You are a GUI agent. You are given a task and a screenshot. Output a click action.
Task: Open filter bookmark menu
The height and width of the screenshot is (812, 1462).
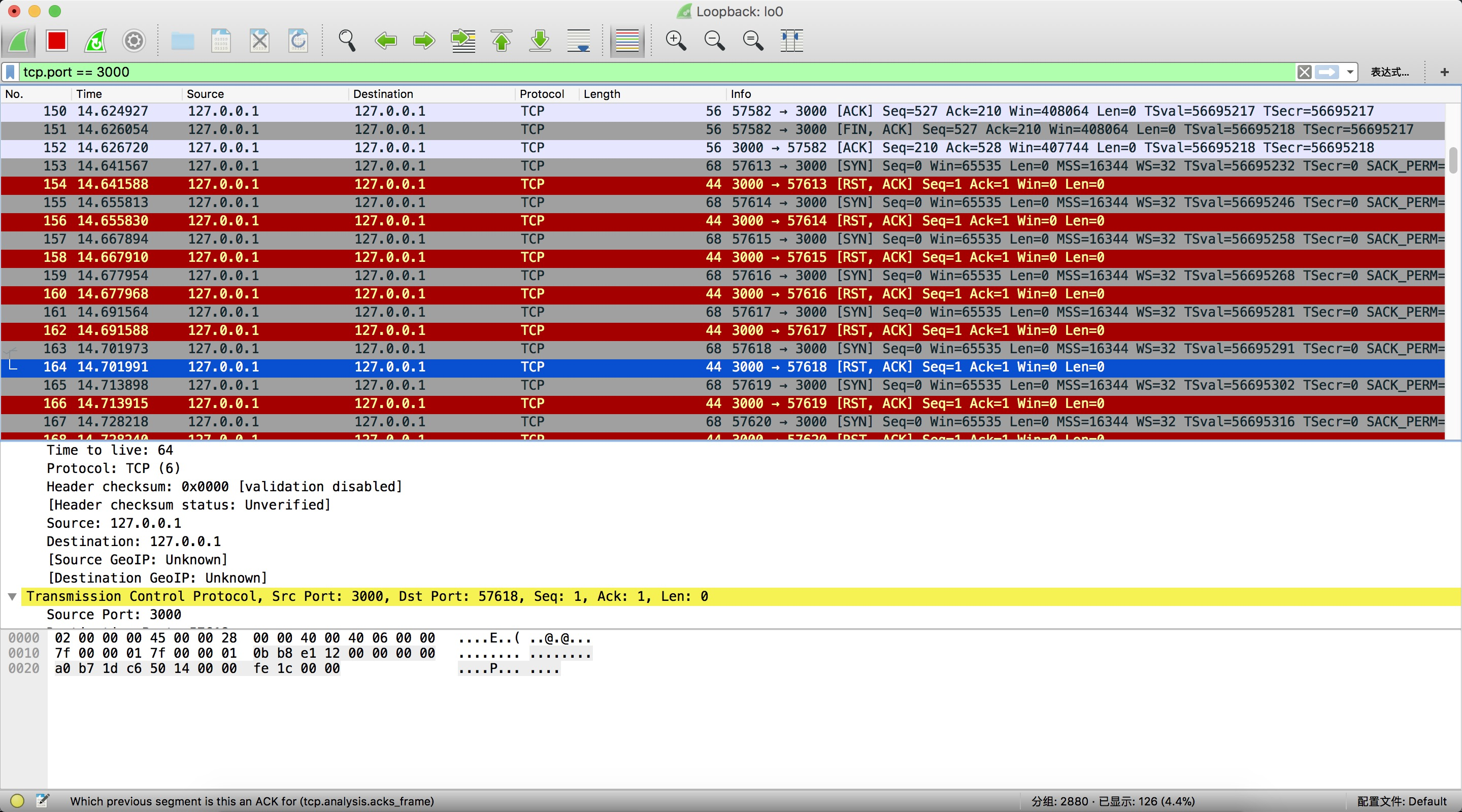coord(10,72)
